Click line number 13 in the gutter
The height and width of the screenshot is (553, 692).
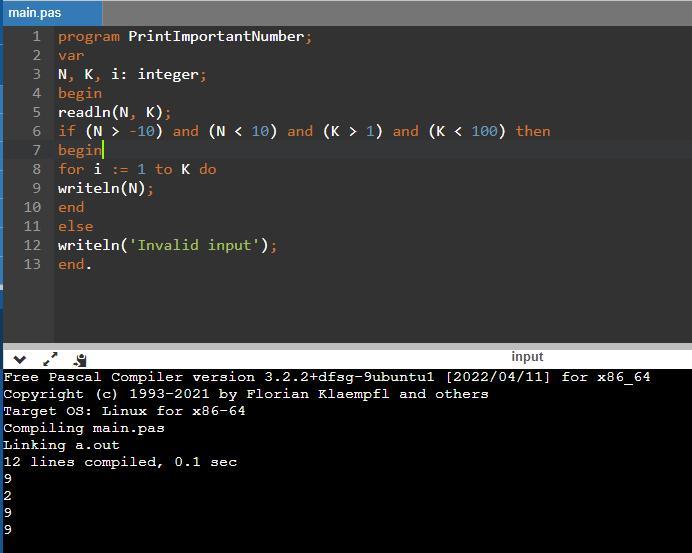(x=32, y=264)
